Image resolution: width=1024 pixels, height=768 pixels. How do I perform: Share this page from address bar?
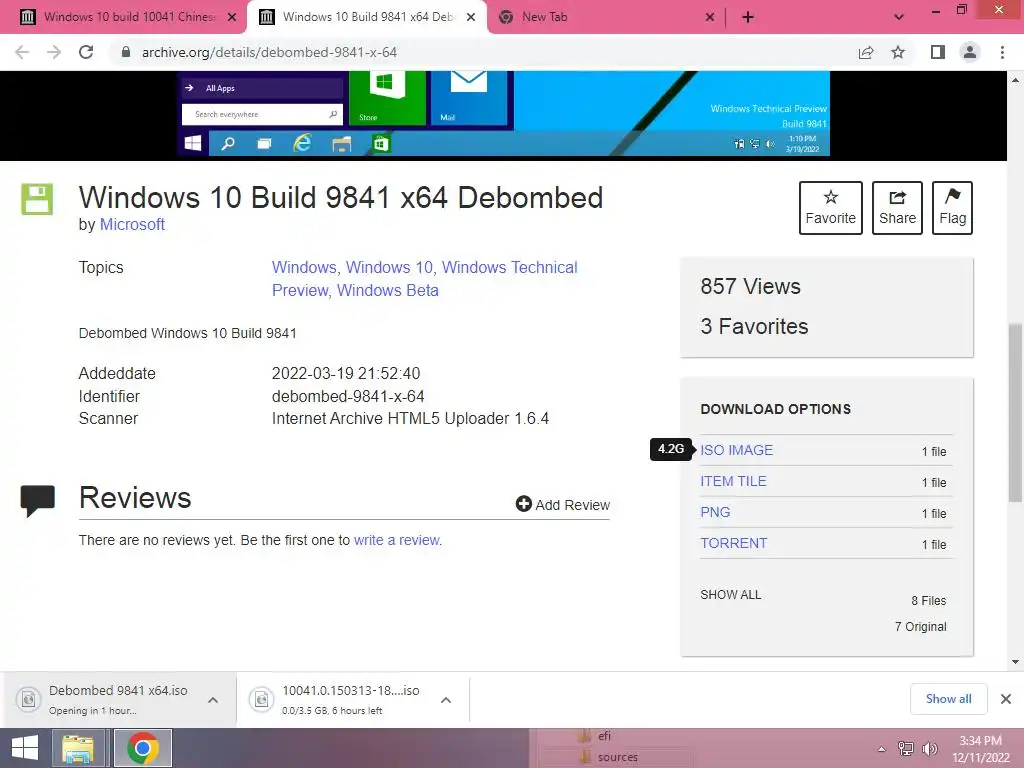[x=866, y=52]
